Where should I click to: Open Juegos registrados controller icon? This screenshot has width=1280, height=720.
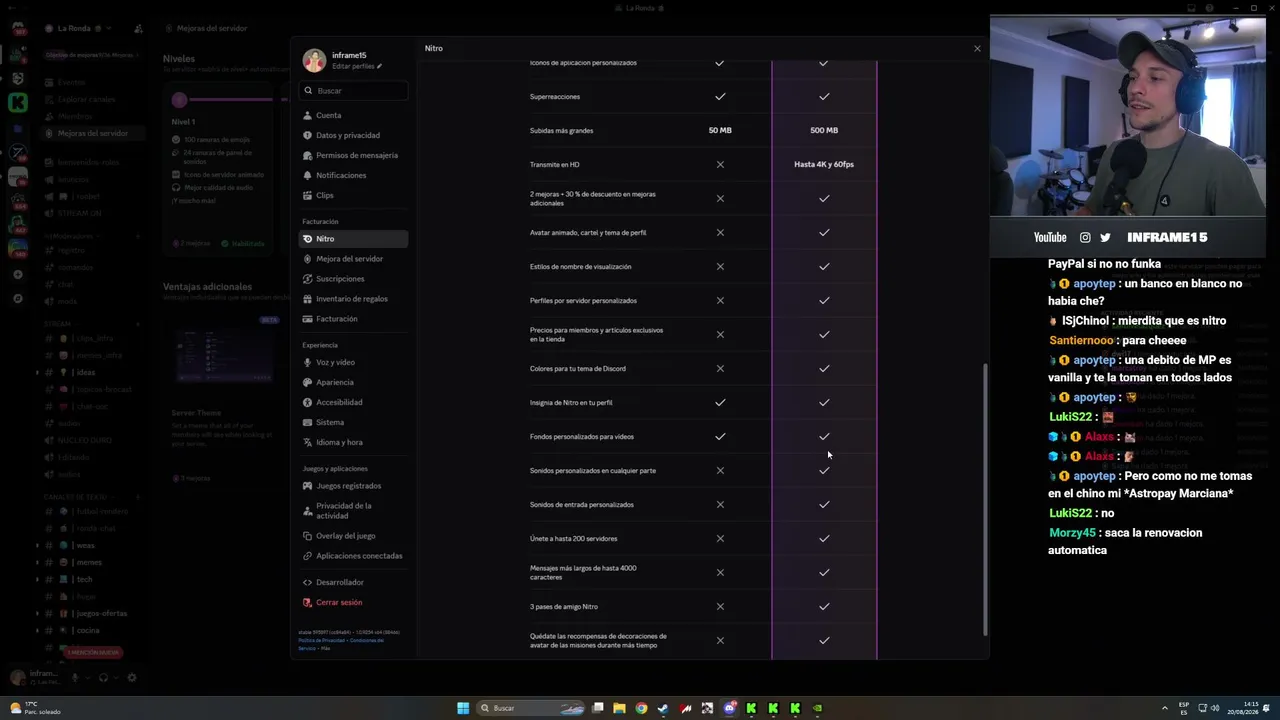(308, 486)
